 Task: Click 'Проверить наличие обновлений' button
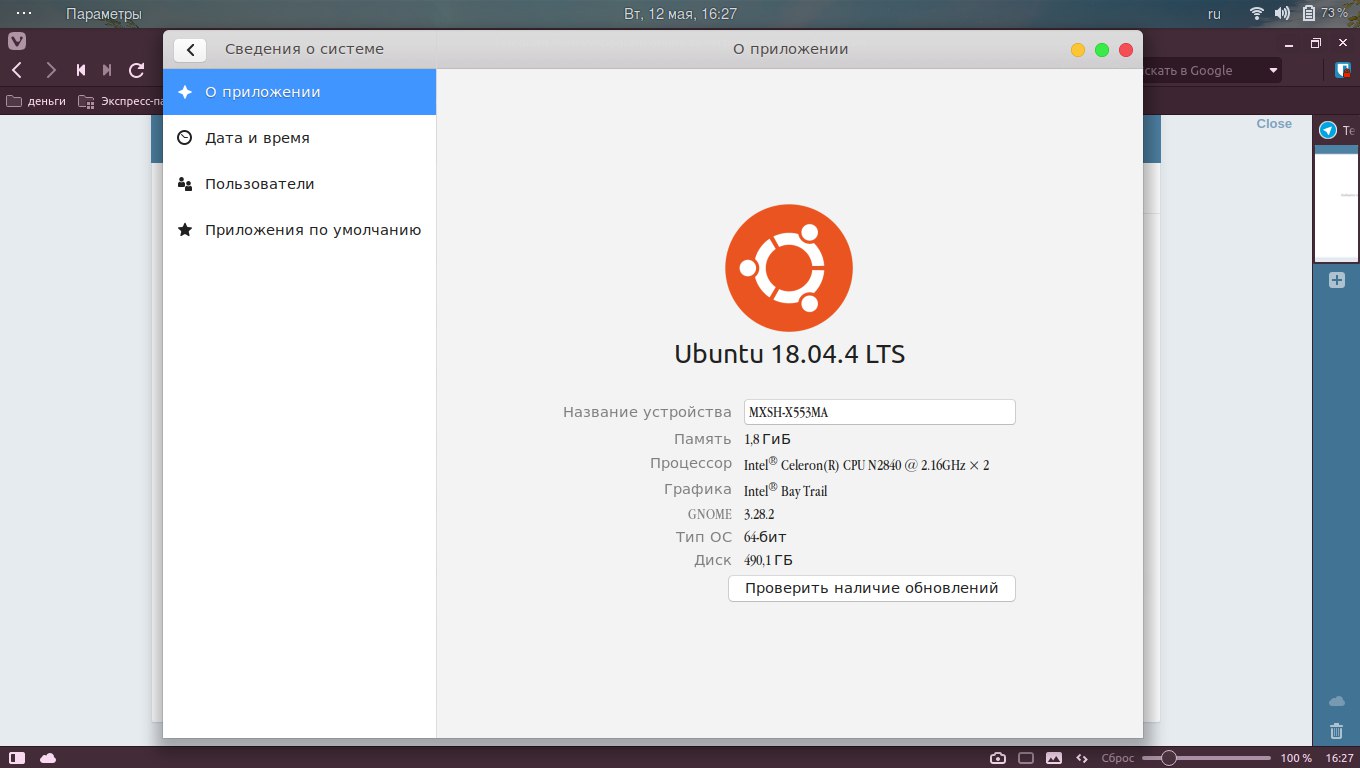tap(872, 588)
